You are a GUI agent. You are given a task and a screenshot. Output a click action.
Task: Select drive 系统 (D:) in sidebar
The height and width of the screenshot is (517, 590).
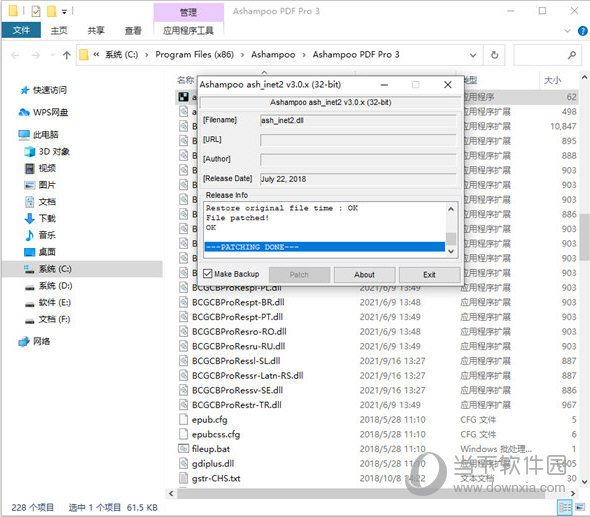coord(55,286)
